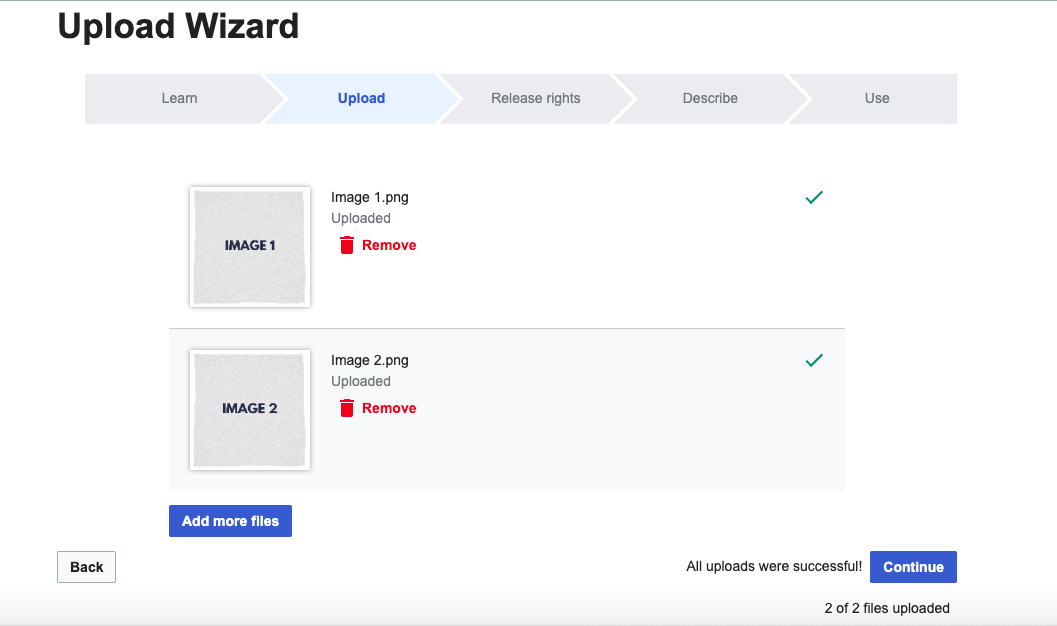Click the IMAGE 2 thumbnail
The height and width of the screenshot is (626, 1057).
coord(250,409)
